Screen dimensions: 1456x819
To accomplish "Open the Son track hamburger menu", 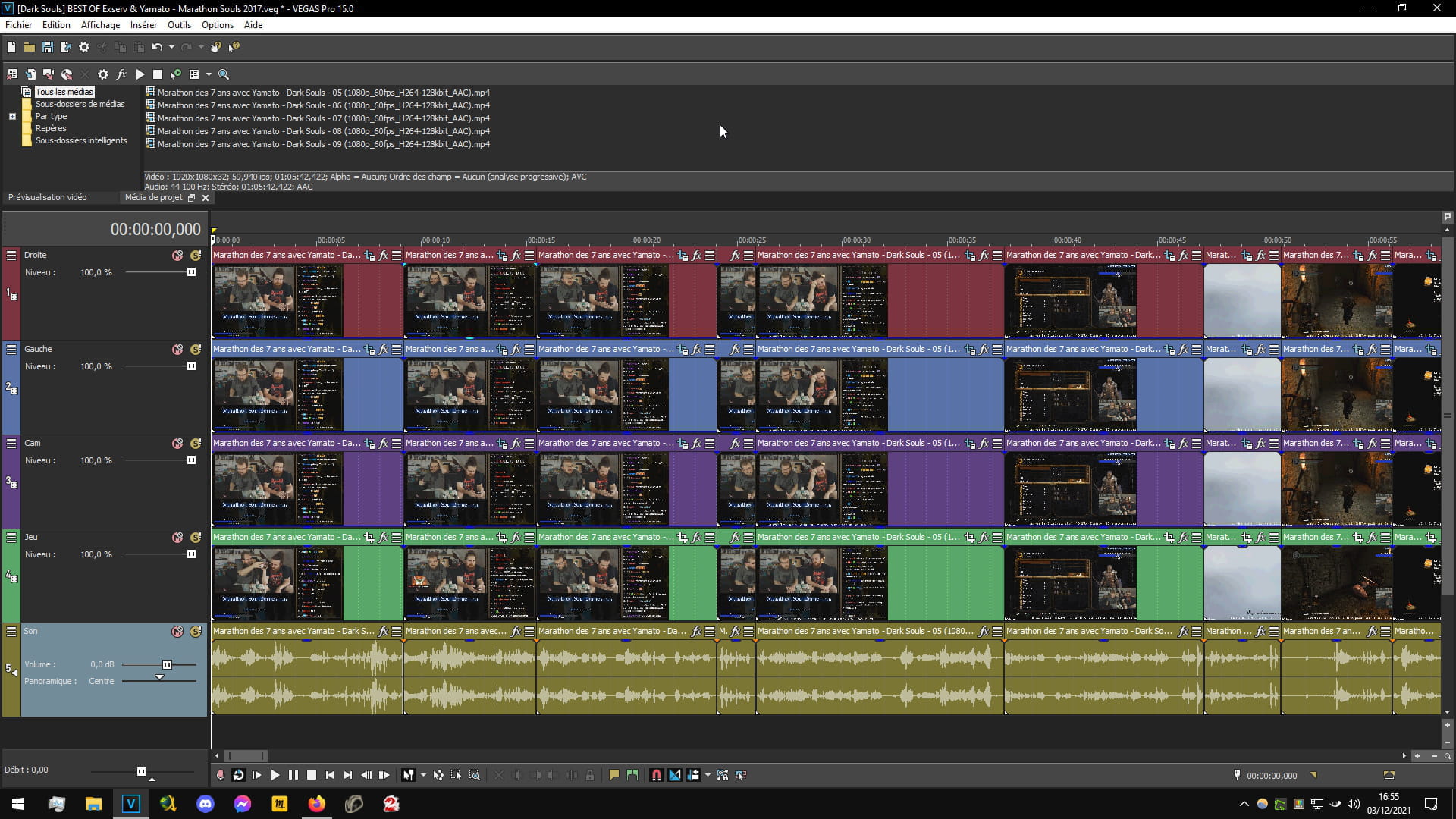I will (11, 632).
